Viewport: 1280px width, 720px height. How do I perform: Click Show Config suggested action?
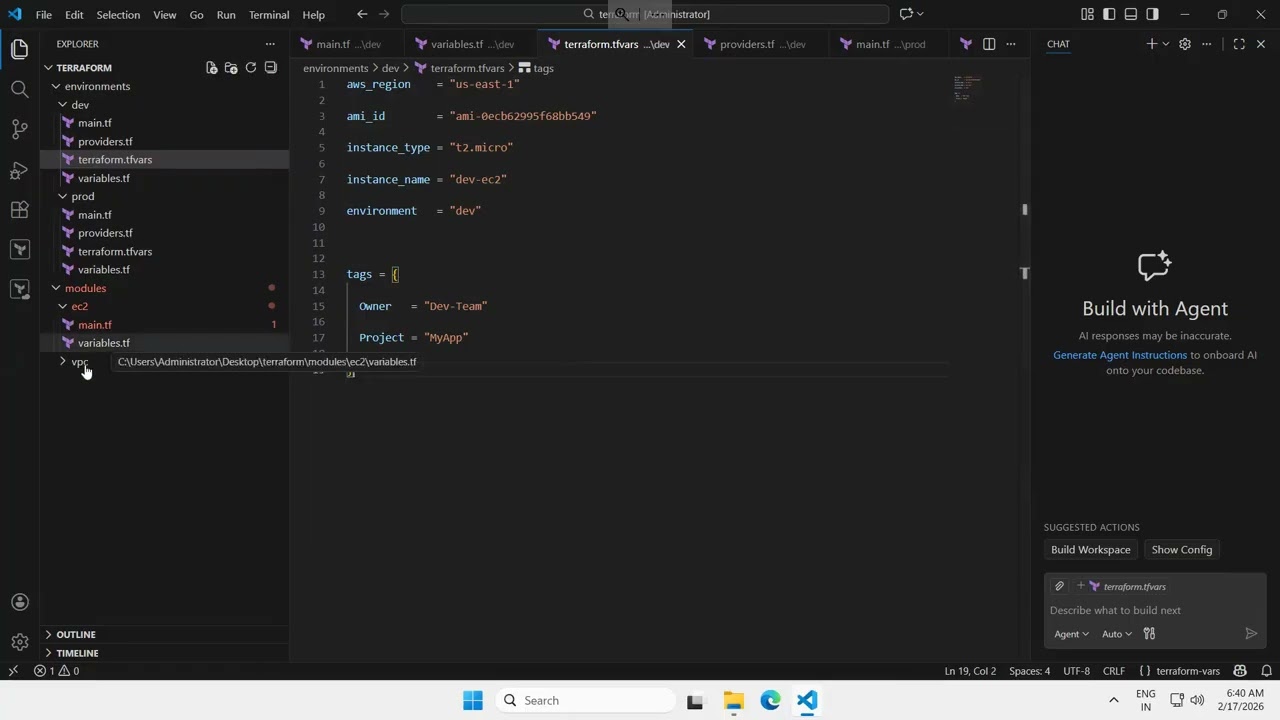click(x=1181, y=549)
